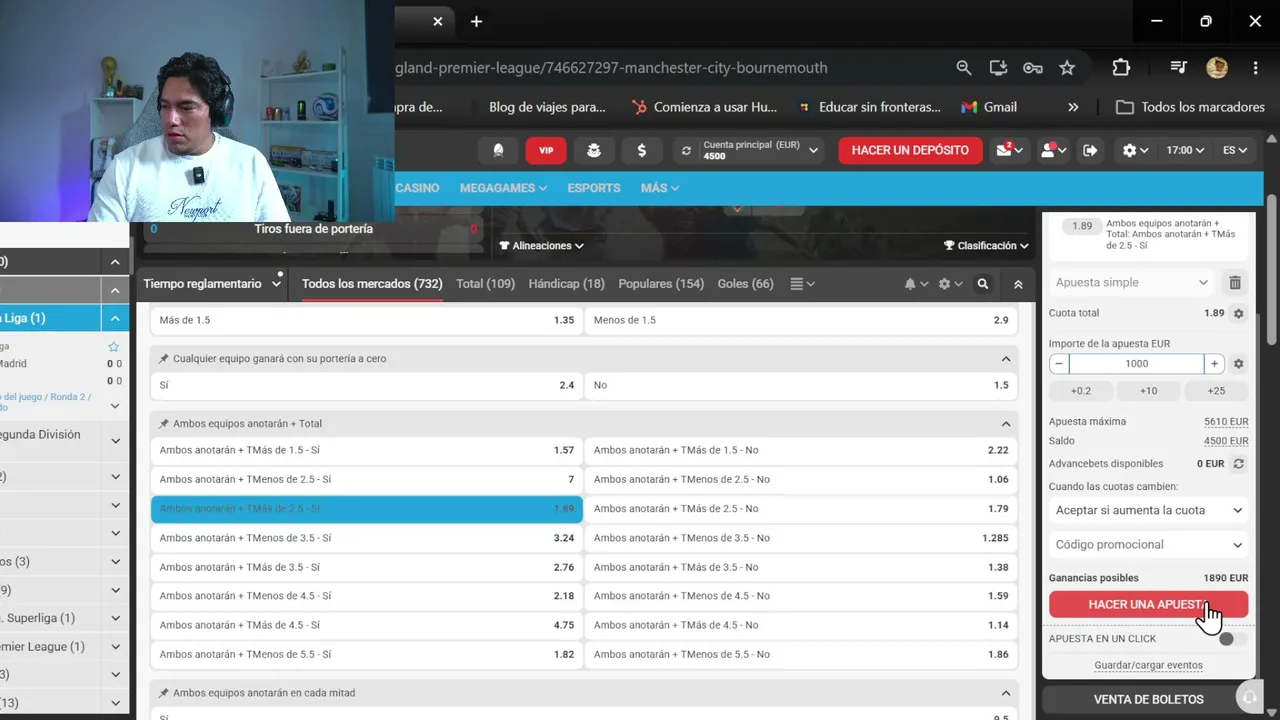Screen dimensions: 1280x720
Task: Switch to 'Hándicap (18)' tab
Action: (566, 284)
